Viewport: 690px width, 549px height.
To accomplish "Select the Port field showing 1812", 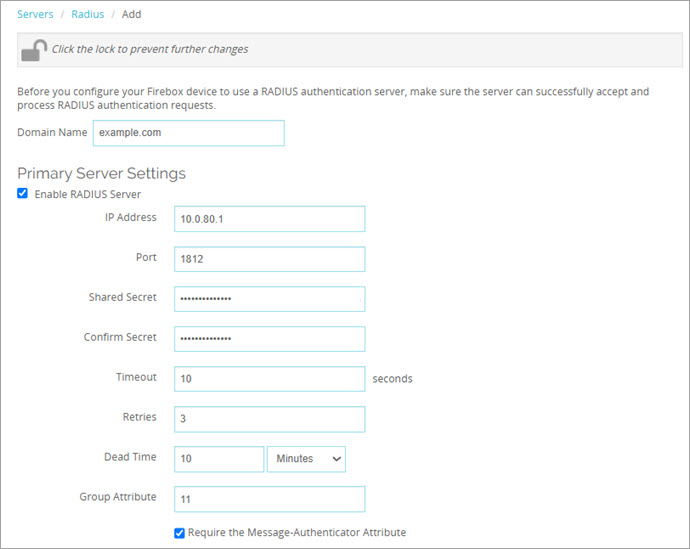I will (x=269, y=259).
